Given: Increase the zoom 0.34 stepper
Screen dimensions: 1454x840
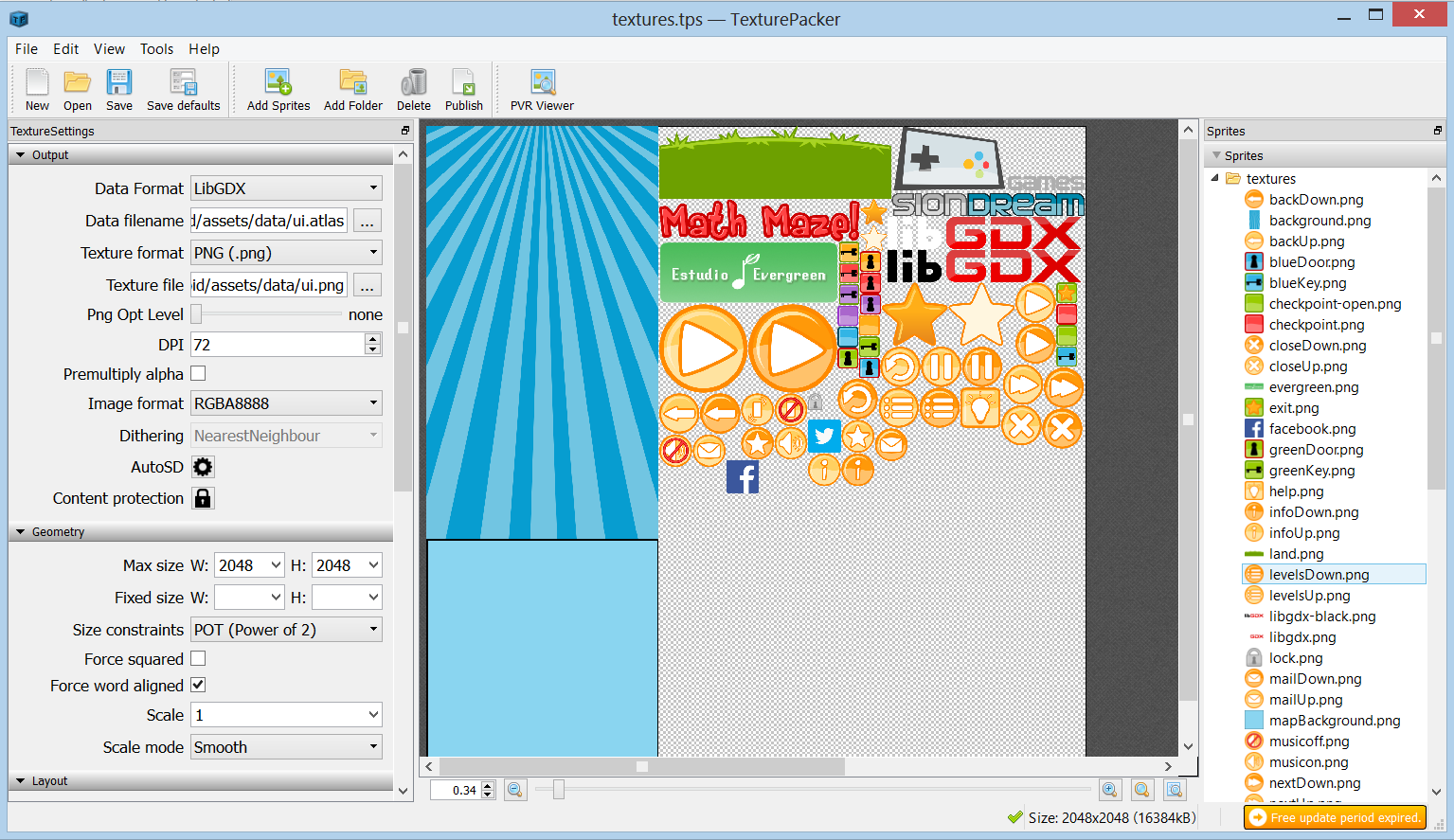Looking at the screenshot, I should 488,785.
